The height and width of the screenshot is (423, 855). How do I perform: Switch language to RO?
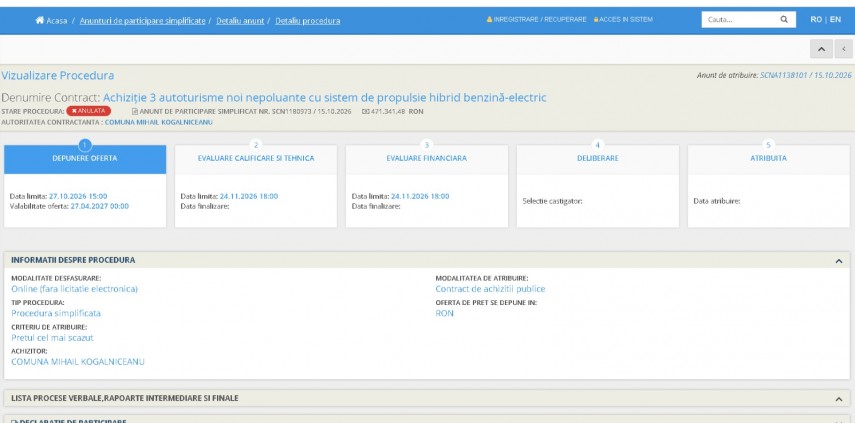click(x=816, y=20)
